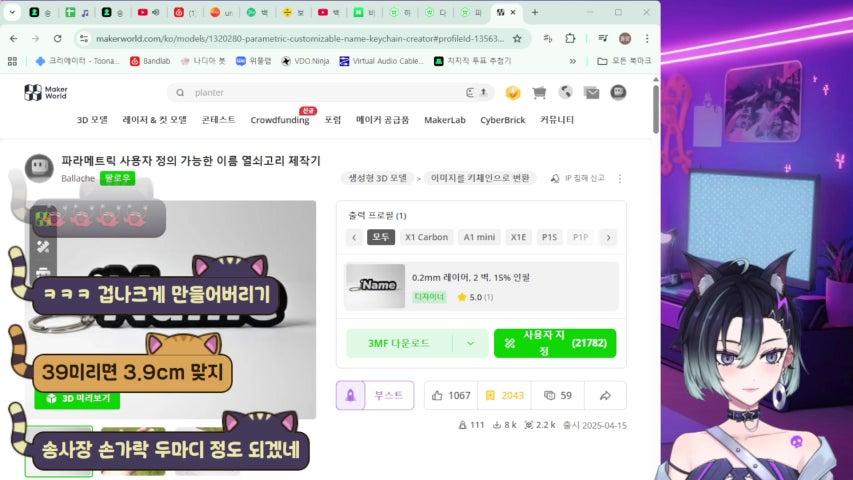Filter profiles by P1S
The height and width of the screenshot is (480, 853).
pos(549,237)
